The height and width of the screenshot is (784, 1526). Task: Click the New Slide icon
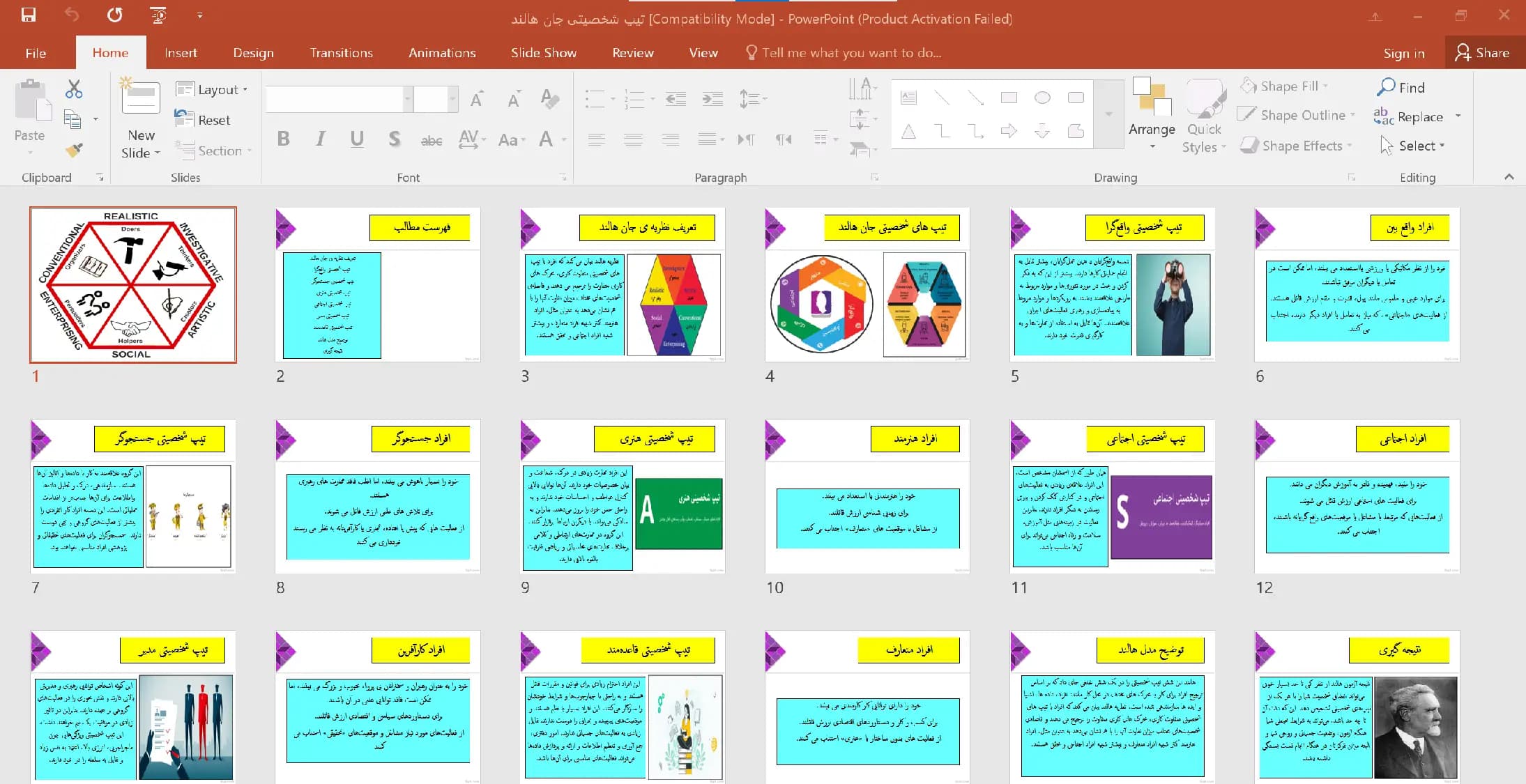140,96
